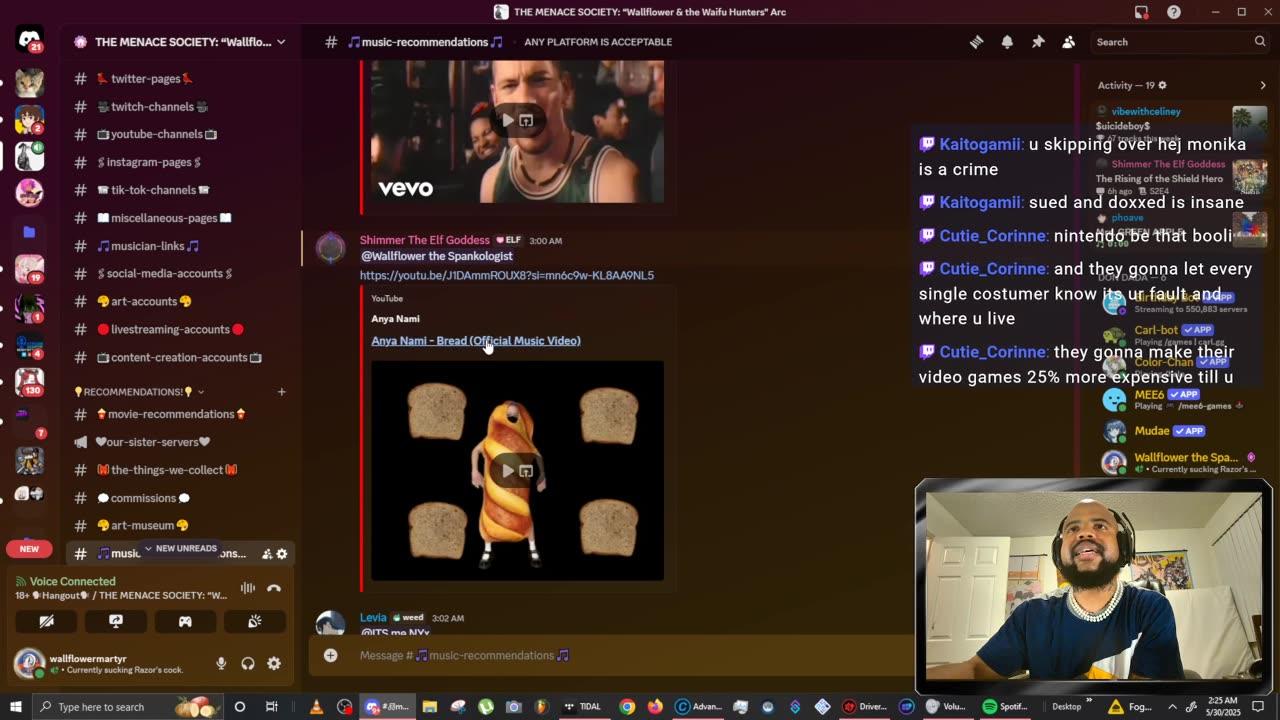Click Shimmer The Elf Goddess username
Viewport: 1280px width, 720px height.
click(x=425, y=240)
